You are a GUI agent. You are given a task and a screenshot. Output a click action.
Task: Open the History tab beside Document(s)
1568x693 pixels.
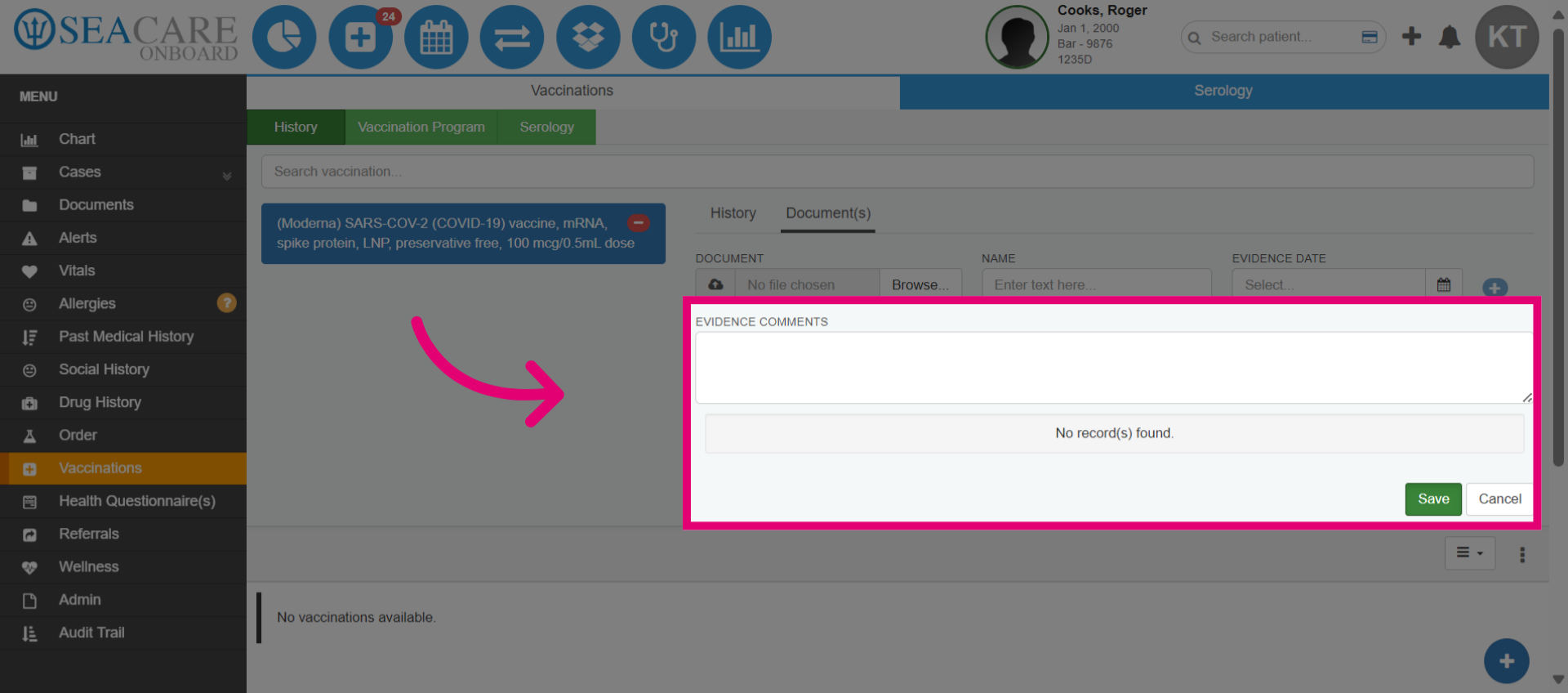coord(733,213)
